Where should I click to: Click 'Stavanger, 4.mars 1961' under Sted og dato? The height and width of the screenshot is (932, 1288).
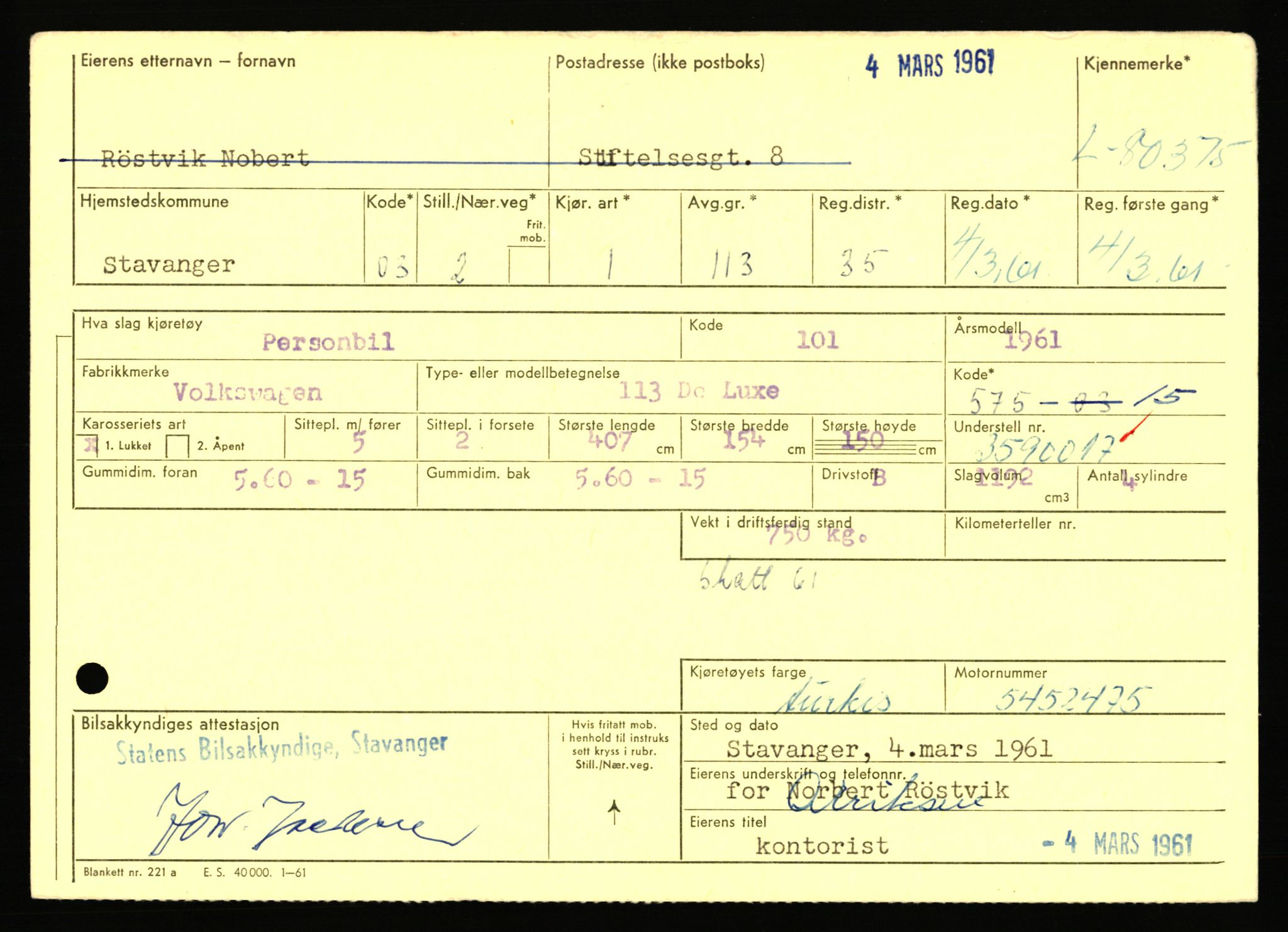pyautogui.click(x=889, y=749)
